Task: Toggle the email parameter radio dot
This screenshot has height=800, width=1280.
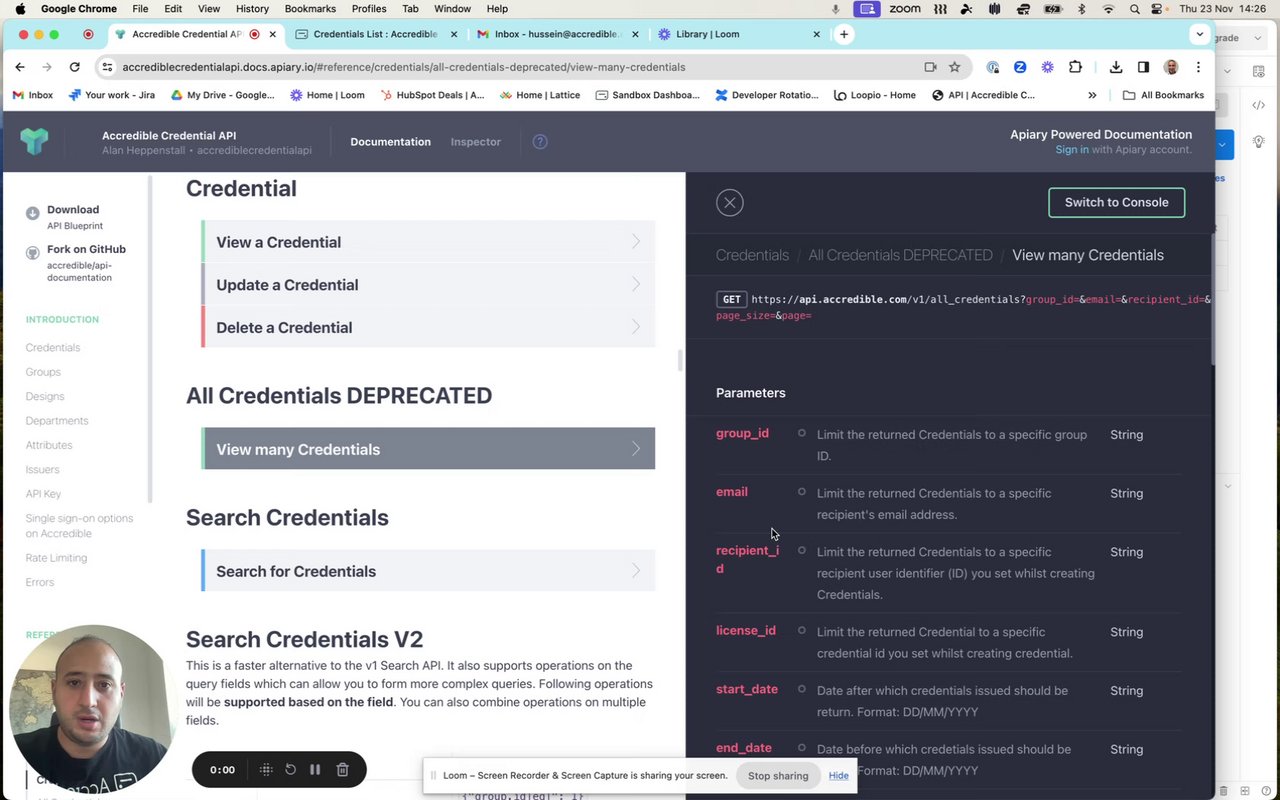Action: pos(801,492)
